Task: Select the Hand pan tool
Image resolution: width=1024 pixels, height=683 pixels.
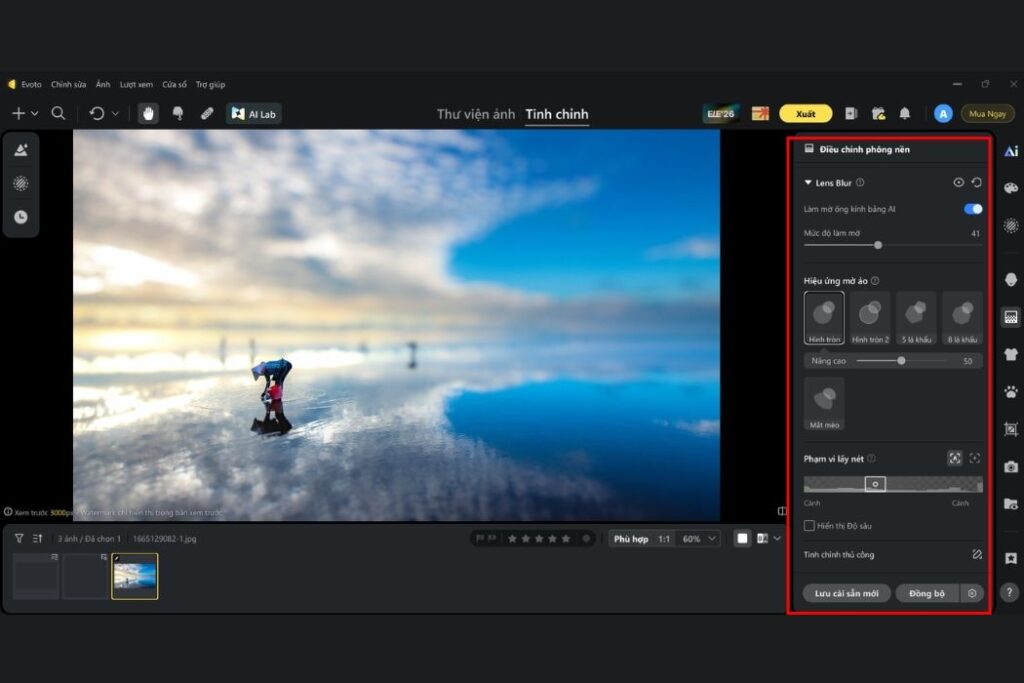Action: point(148,114)
